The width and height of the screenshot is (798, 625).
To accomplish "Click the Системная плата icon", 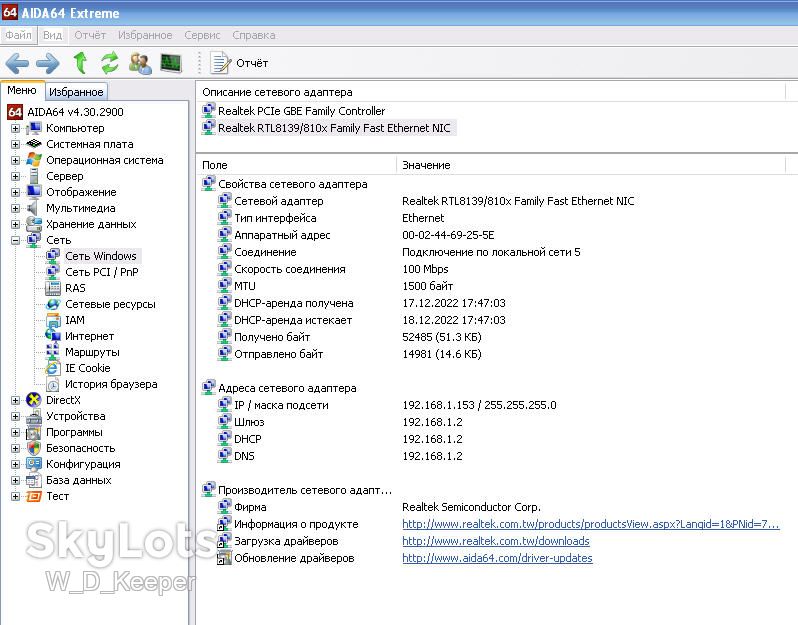I will [34, 144].
